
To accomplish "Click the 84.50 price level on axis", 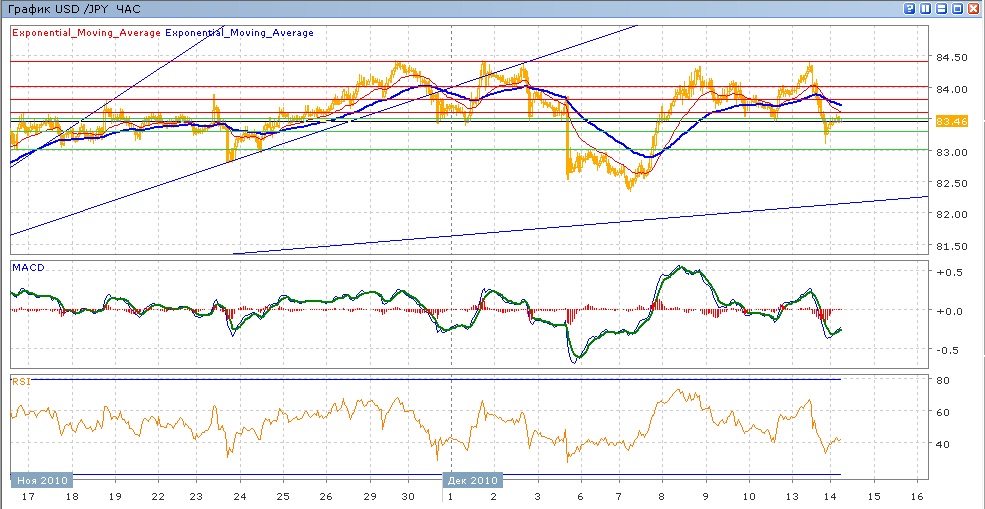I will tap(951, 58).
